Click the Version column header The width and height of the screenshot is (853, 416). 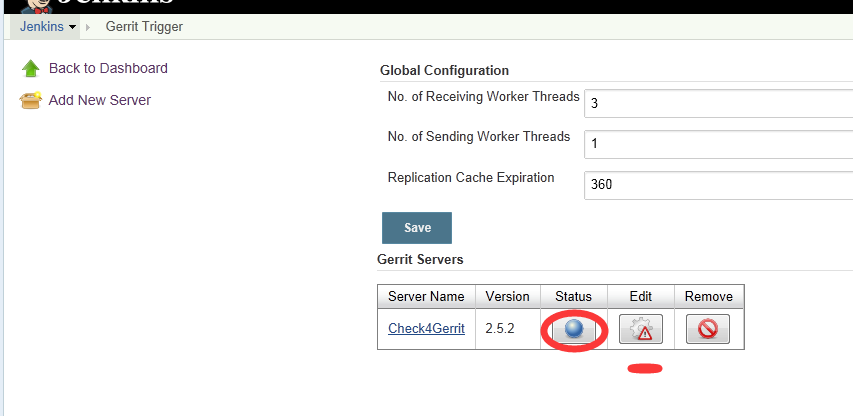tap(508, 296)
